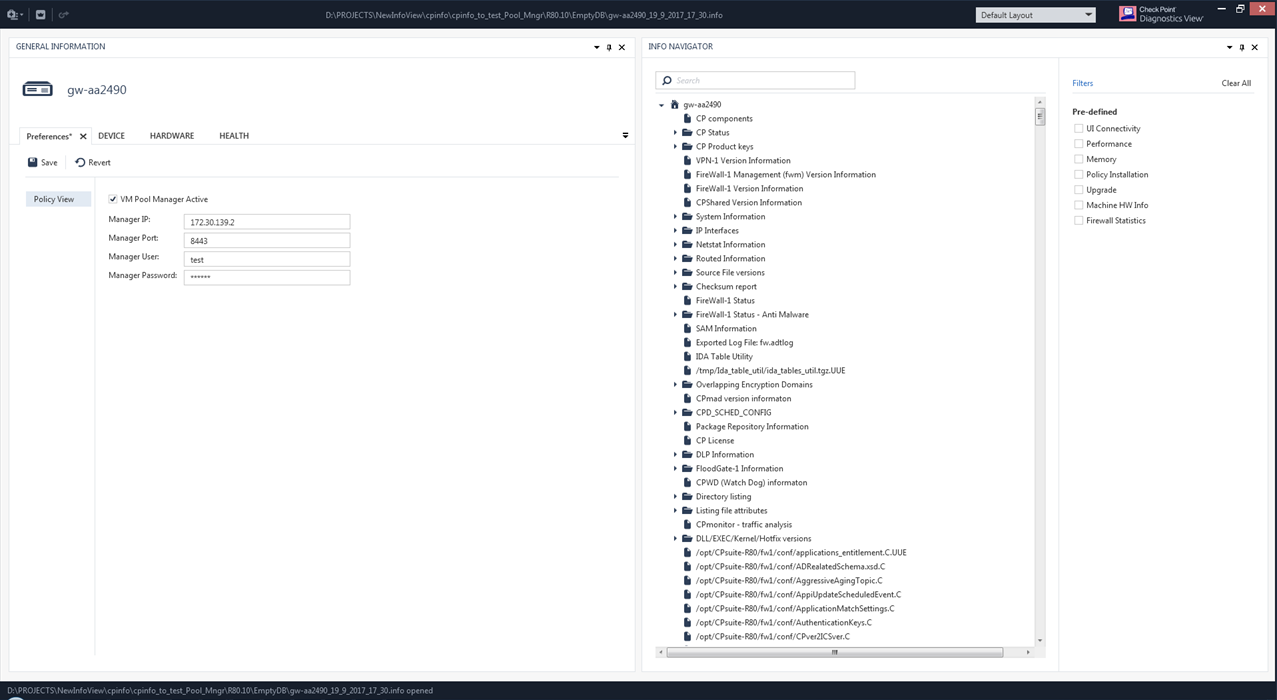Enable the UI Connectivity filter

tap(1078, 129)
